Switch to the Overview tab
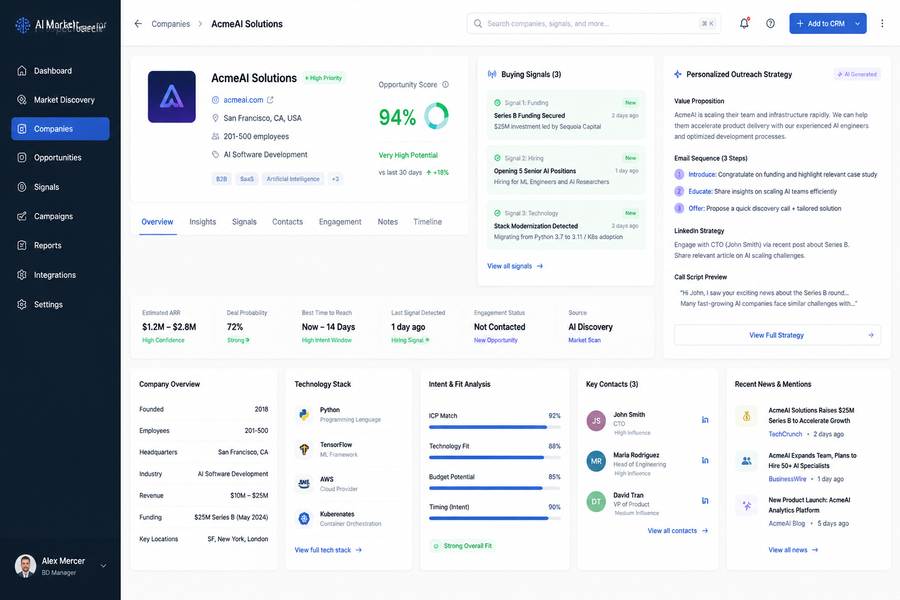 (157, 222)
